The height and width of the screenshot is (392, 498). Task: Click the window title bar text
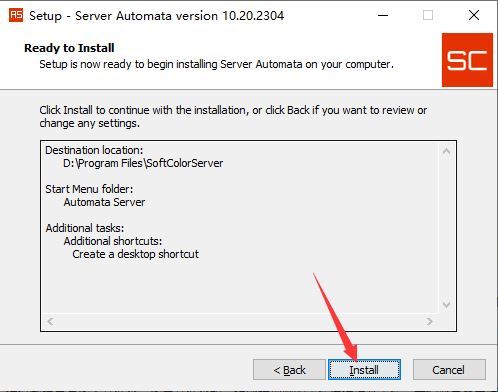tap(157, 16)
